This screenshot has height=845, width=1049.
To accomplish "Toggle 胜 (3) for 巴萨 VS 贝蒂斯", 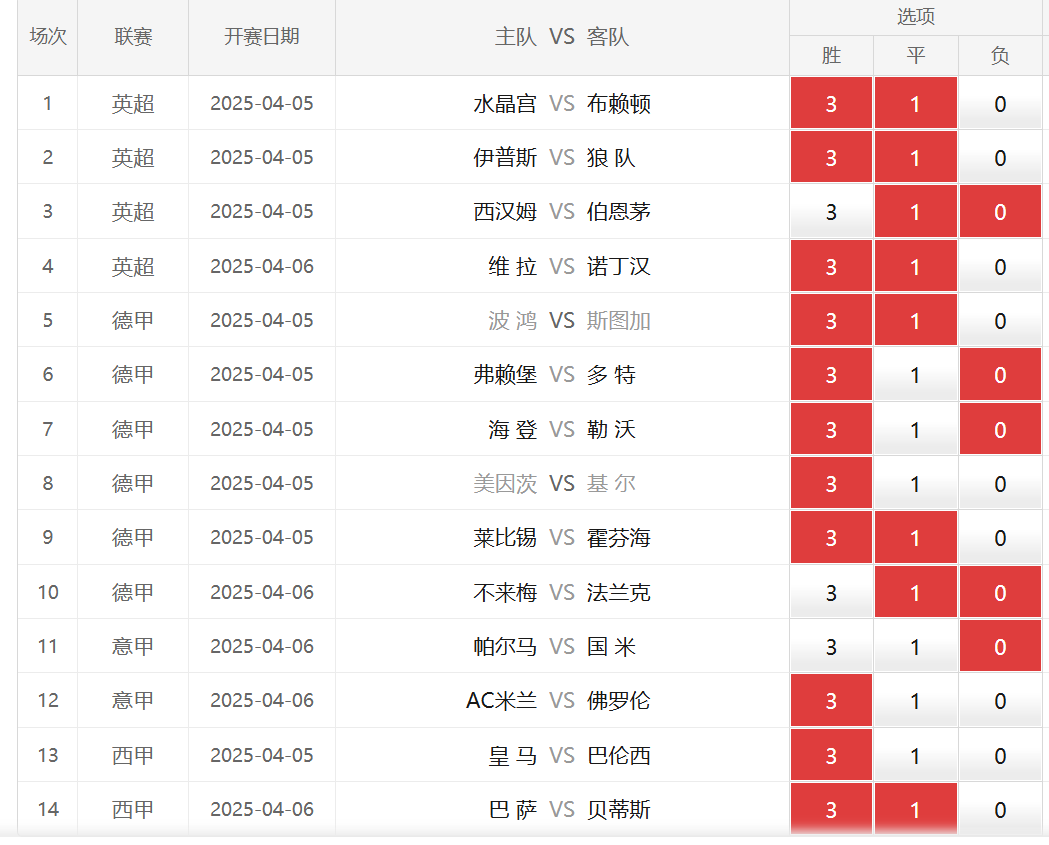I will point(831,809).
